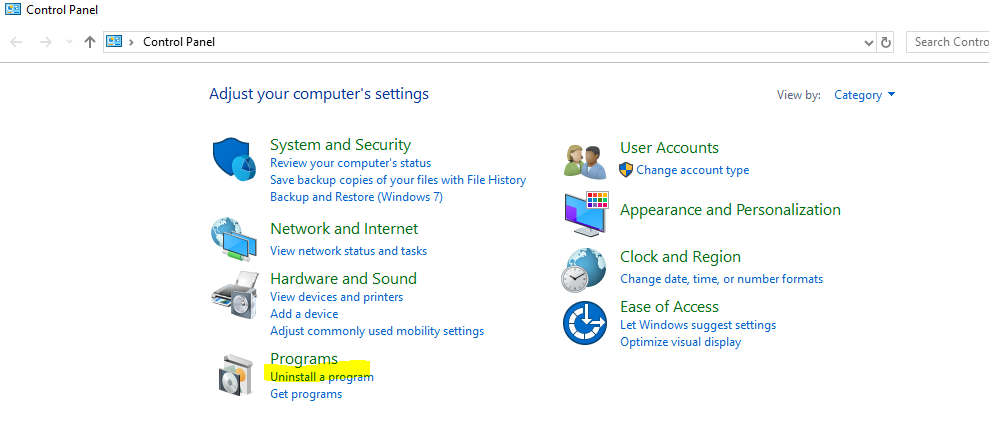Click Change account type
The width and height of the screenshot is (989, 428).
693,170
